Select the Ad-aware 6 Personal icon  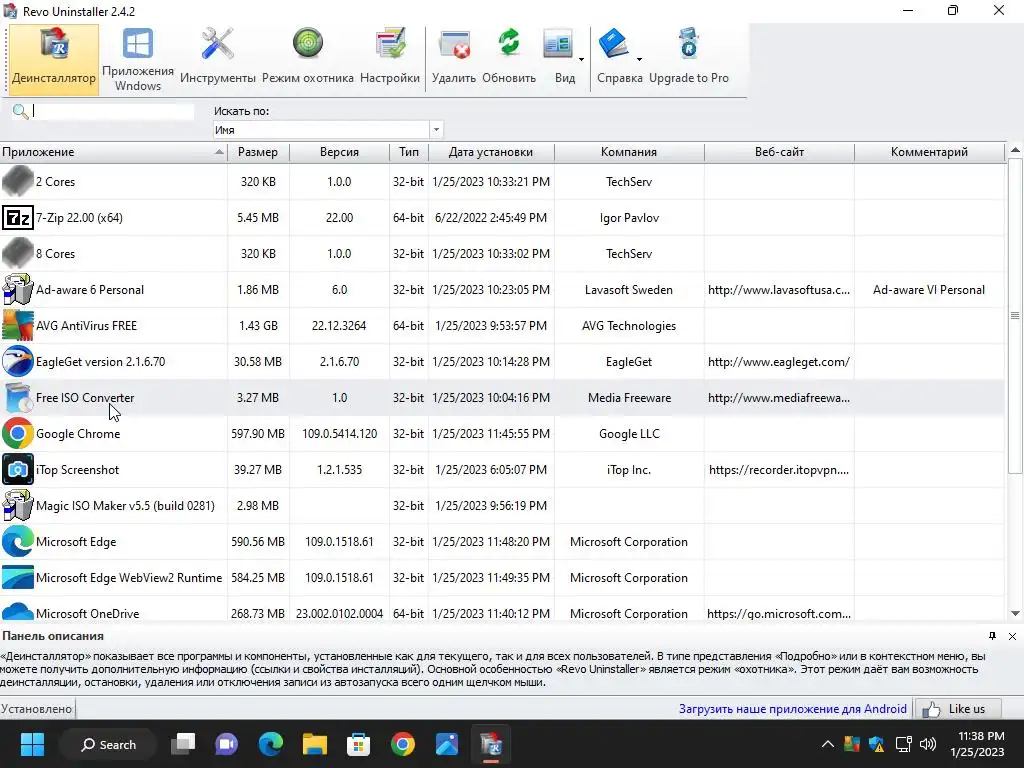click(x=18, y=289)
